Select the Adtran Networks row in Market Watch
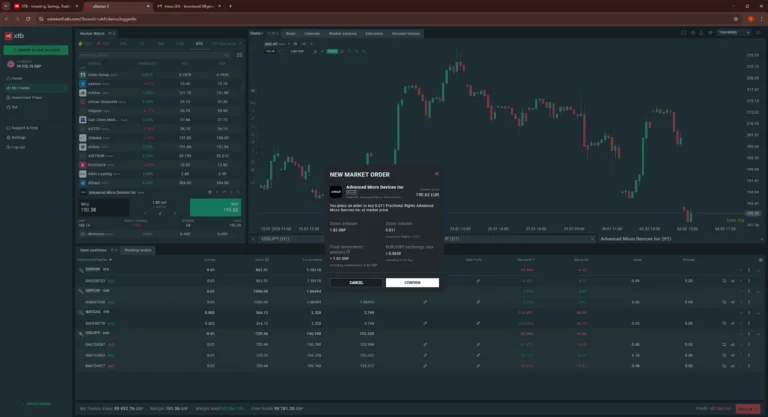The height and width of the screenshot is (417, 768). [x=160, y=102]
